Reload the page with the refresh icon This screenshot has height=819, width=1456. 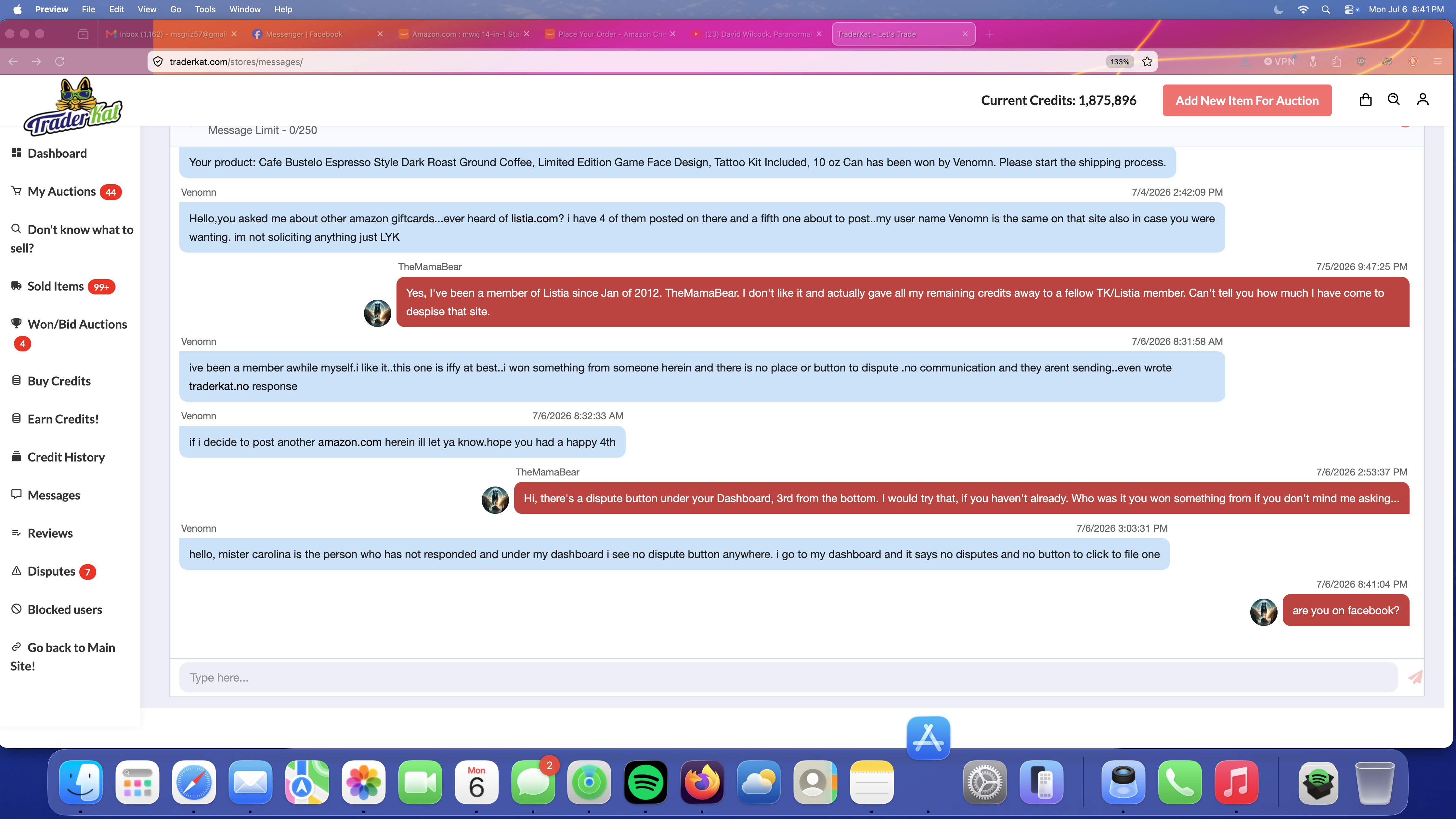[60, 62]
